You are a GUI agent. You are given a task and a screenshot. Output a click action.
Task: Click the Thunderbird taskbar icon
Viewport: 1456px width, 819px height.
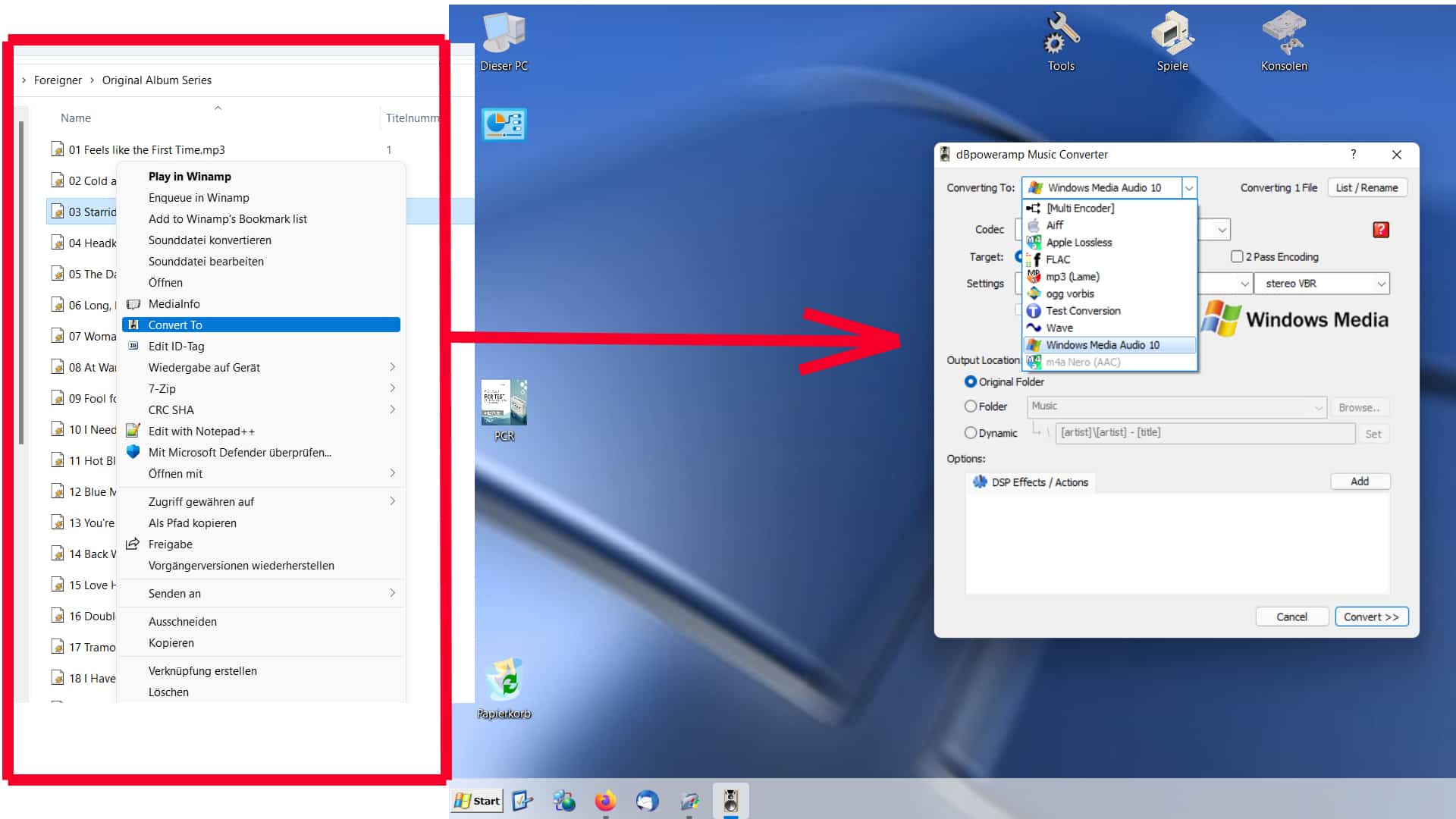tap(647, 801)
